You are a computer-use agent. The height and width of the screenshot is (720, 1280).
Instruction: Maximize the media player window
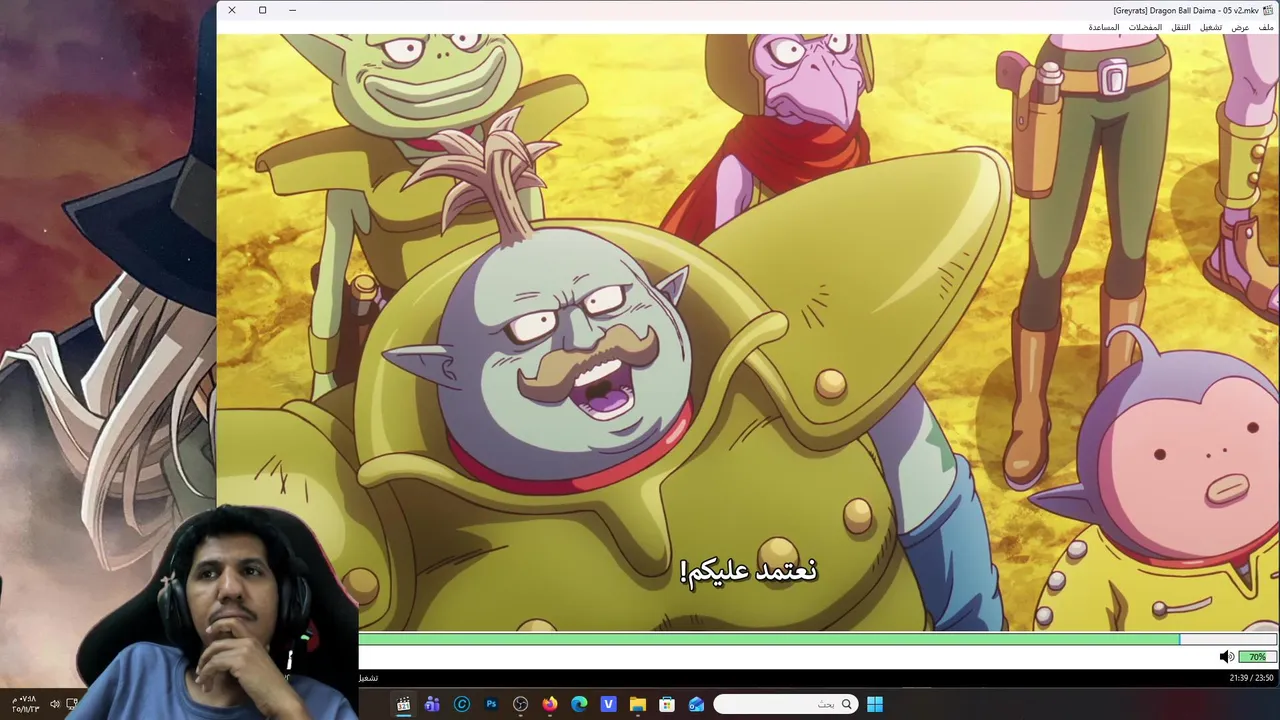coord(262,10)
